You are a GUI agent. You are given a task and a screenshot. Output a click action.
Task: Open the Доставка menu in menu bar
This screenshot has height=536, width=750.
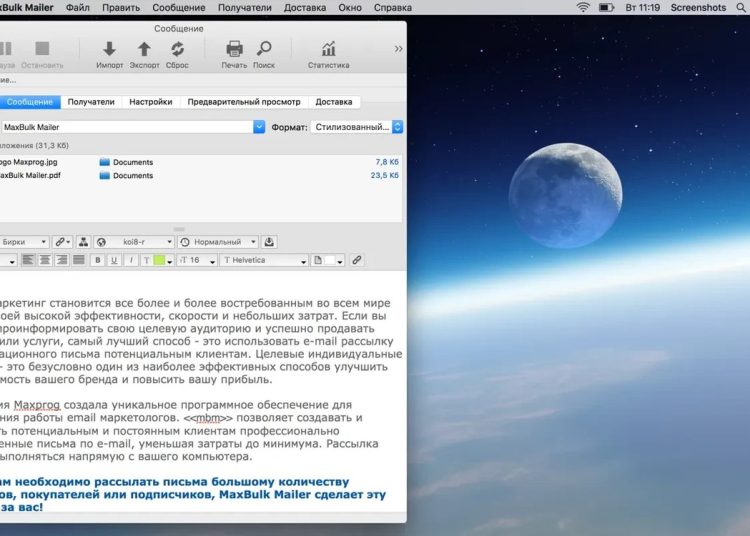[304, 7]
